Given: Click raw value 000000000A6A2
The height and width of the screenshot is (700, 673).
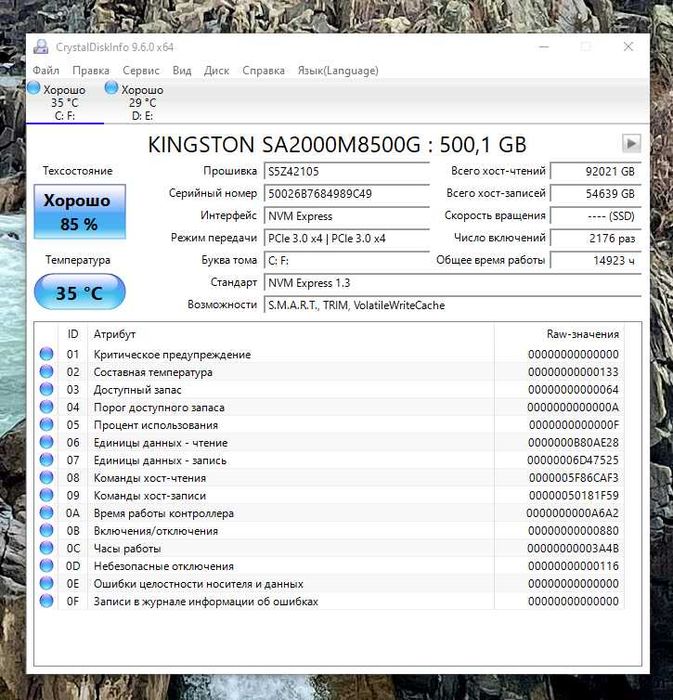Looking at the screenshot, I should pos(573,513).
